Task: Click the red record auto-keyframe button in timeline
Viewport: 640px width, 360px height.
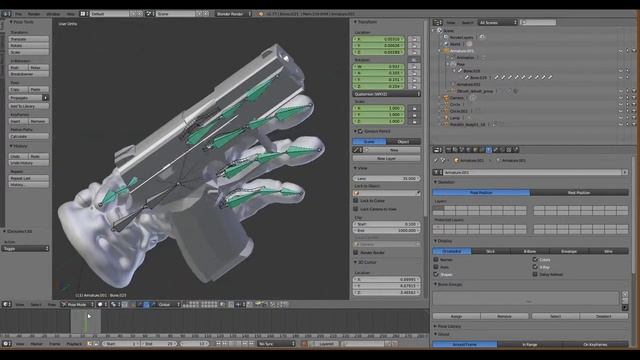Action: [304, 344]
